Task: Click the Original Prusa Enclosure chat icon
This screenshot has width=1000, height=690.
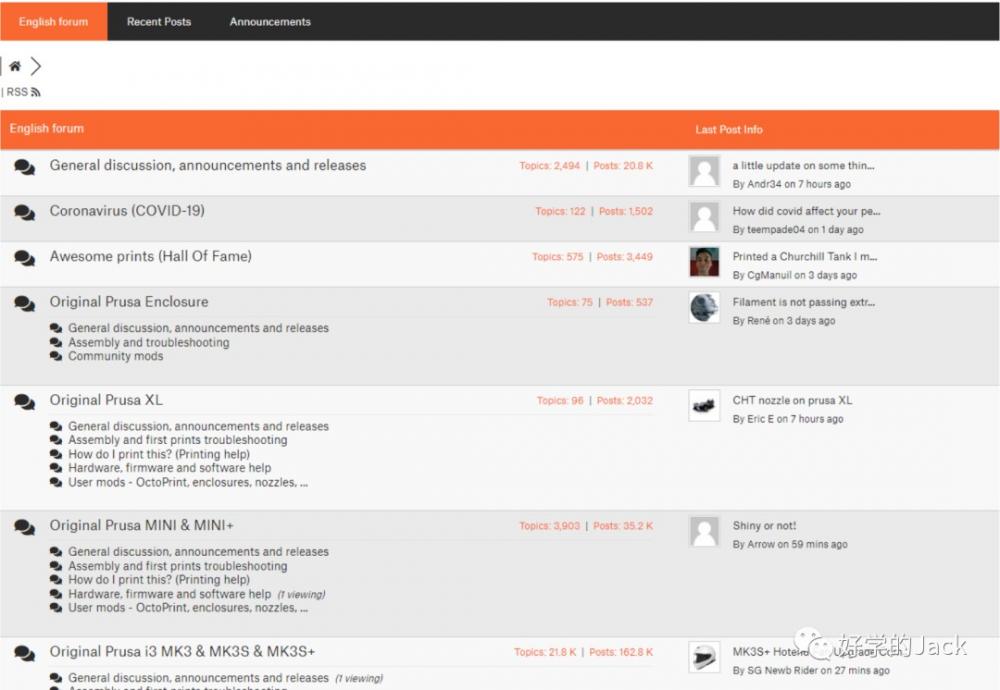Action: pyautogui.click(x=25, y=304)
